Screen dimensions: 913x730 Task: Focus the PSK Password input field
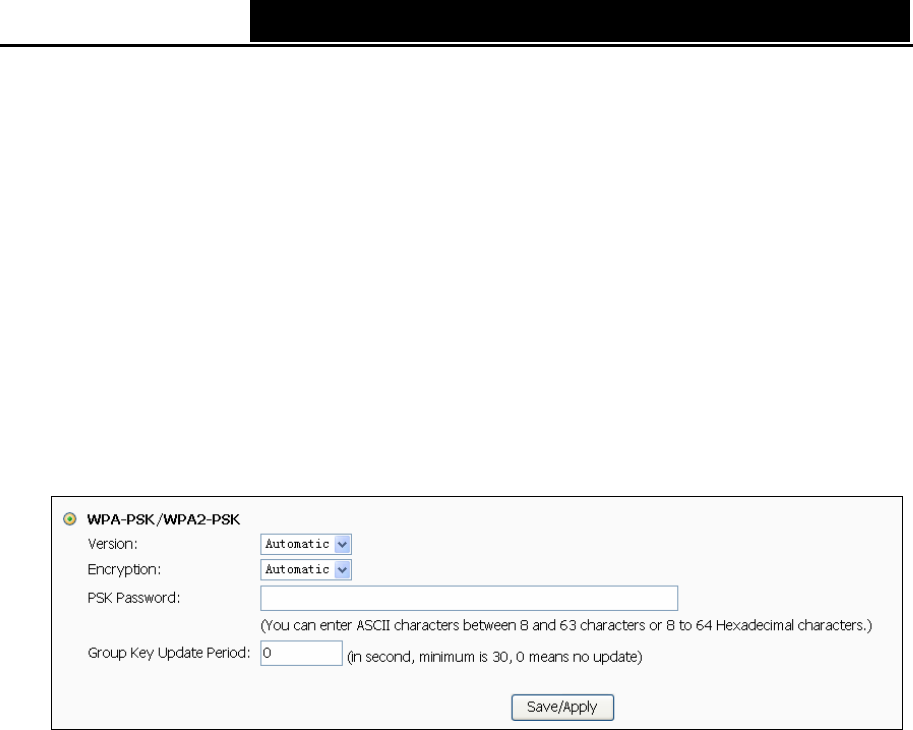[469, 598]
